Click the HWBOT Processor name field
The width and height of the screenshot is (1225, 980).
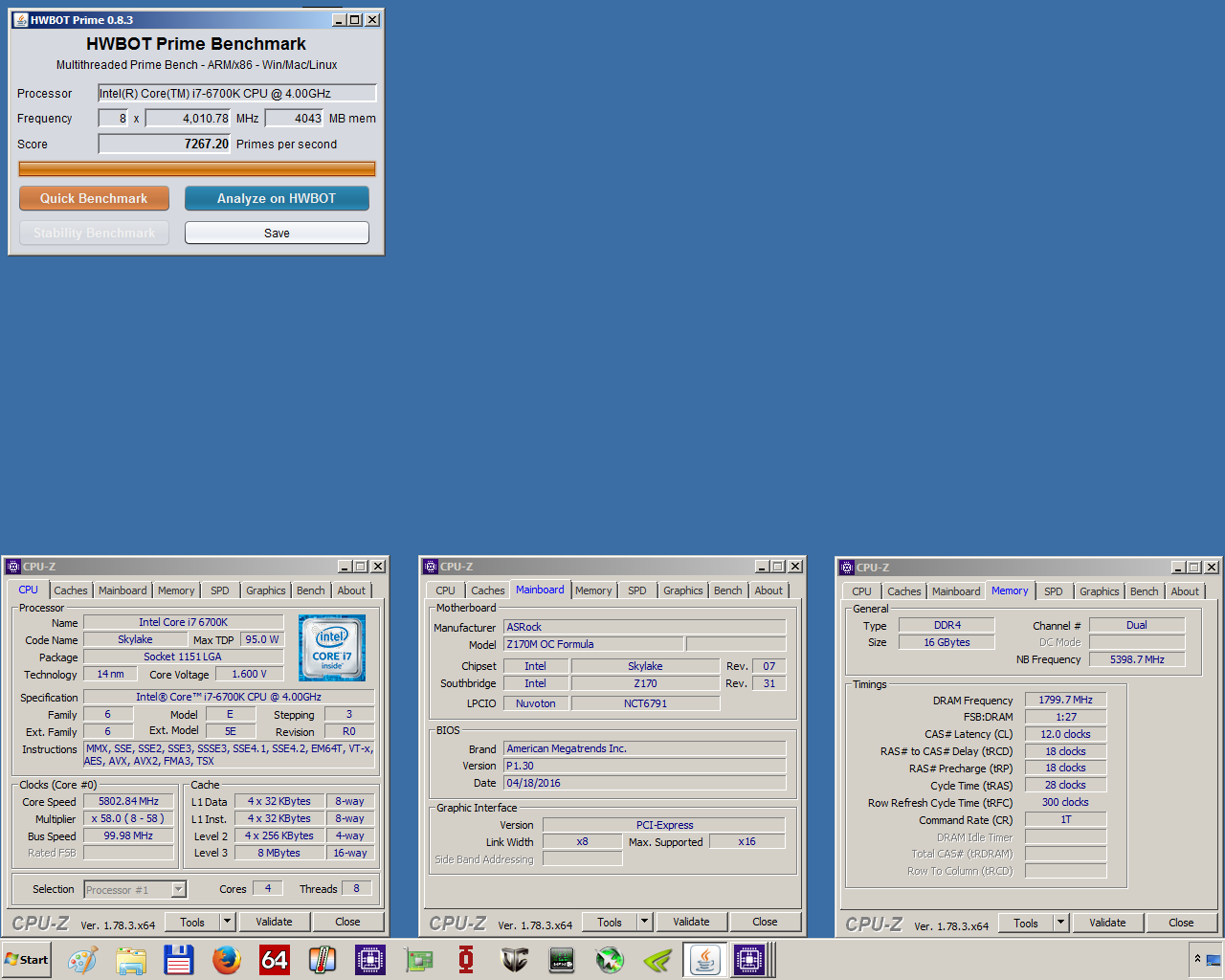click(x=237, y=94)
